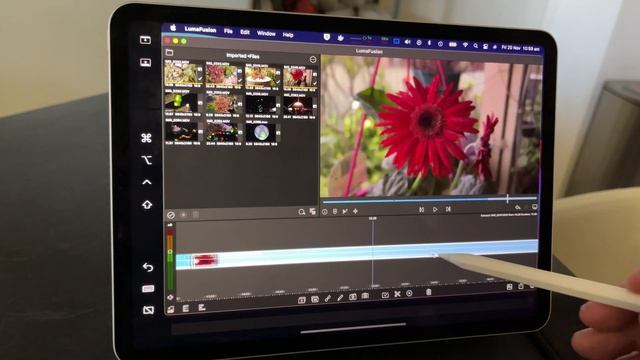Expand the Imported Files source dropdown
The height and width of the screenshot is (360, 640).
pyautogui.click(x=242, y=56)
